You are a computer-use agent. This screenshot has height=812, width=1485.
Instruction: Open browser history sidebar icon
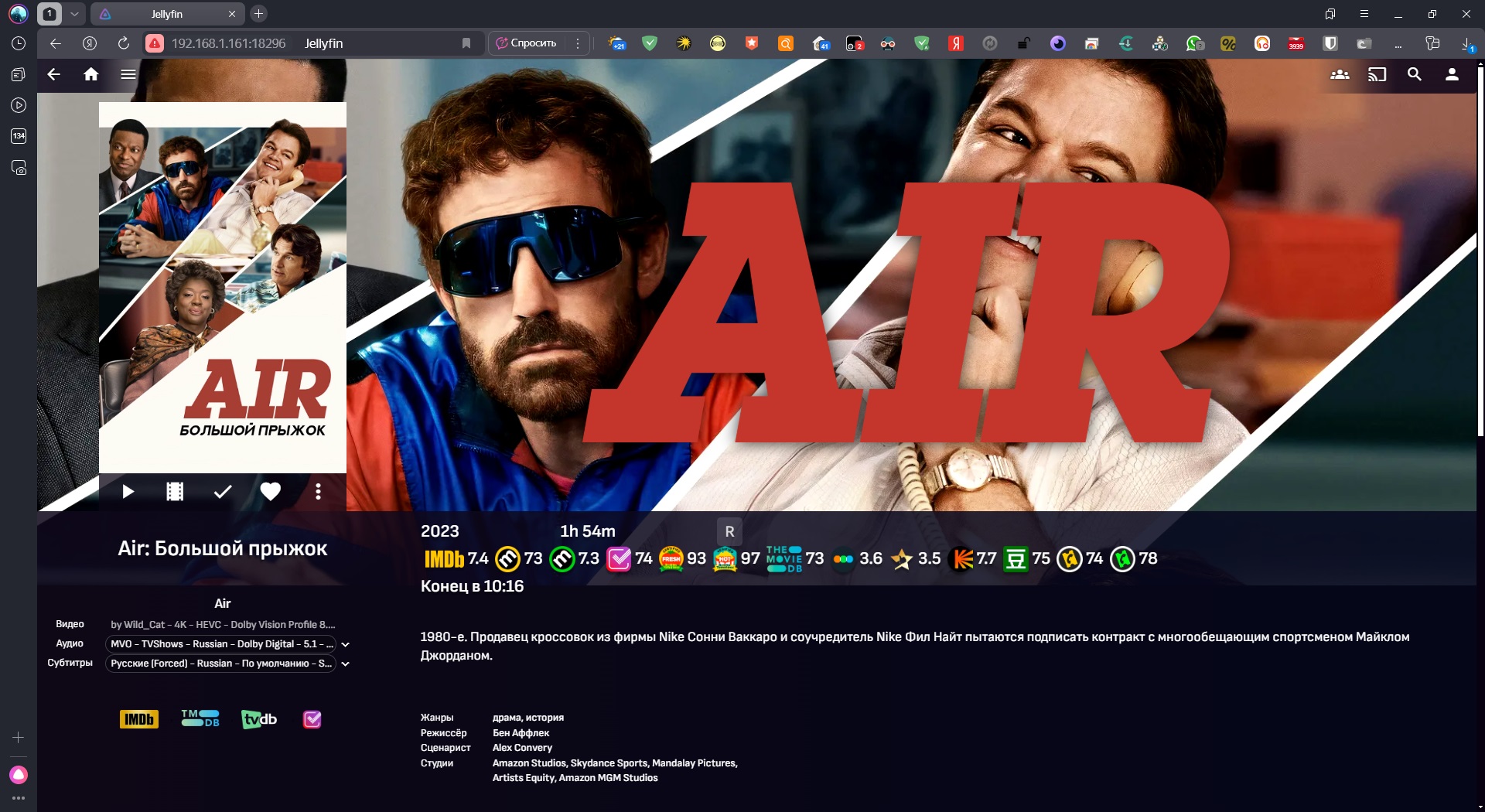[x=19, y=43]
